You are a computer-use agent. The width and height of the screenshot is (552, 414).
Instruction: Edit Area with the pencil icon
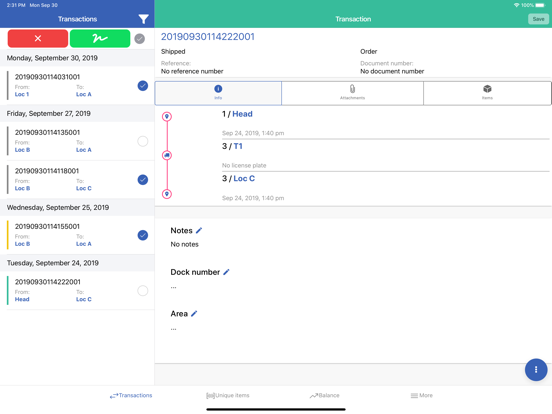[x=194, y=314]
